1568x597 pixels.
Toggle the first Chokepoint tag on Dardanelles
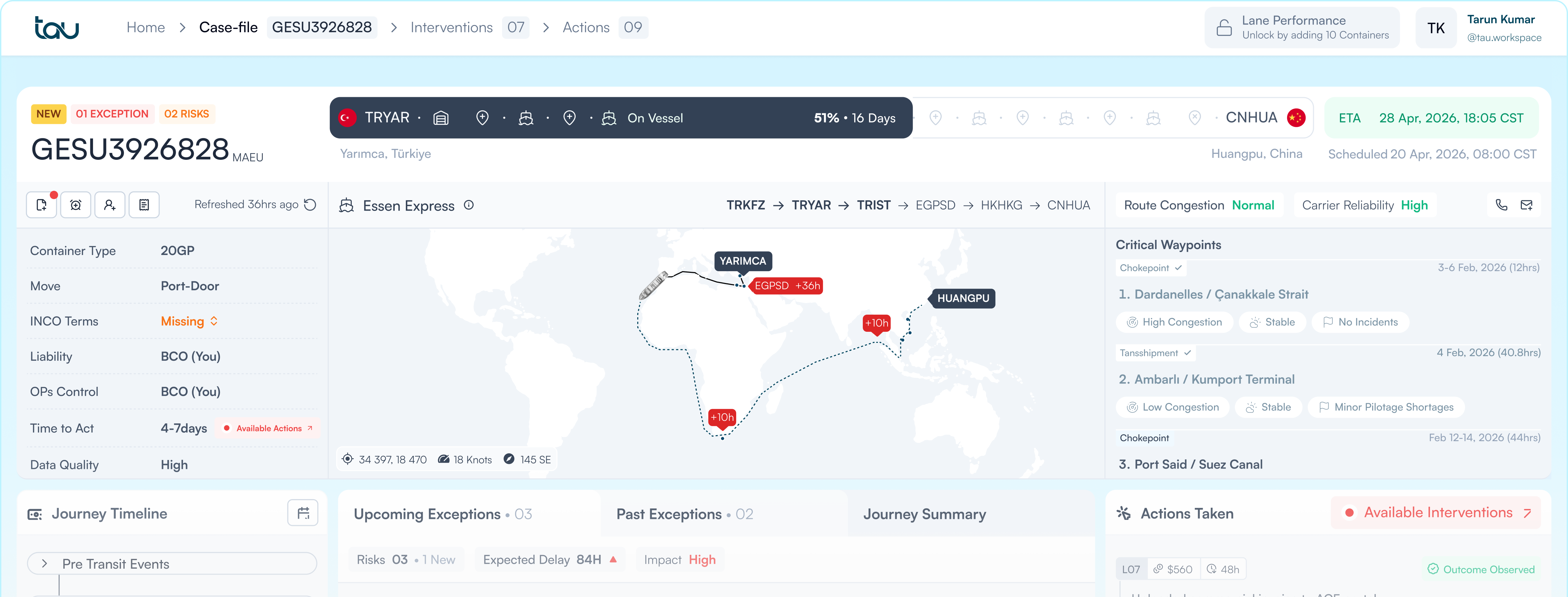tap(1150, 268)
